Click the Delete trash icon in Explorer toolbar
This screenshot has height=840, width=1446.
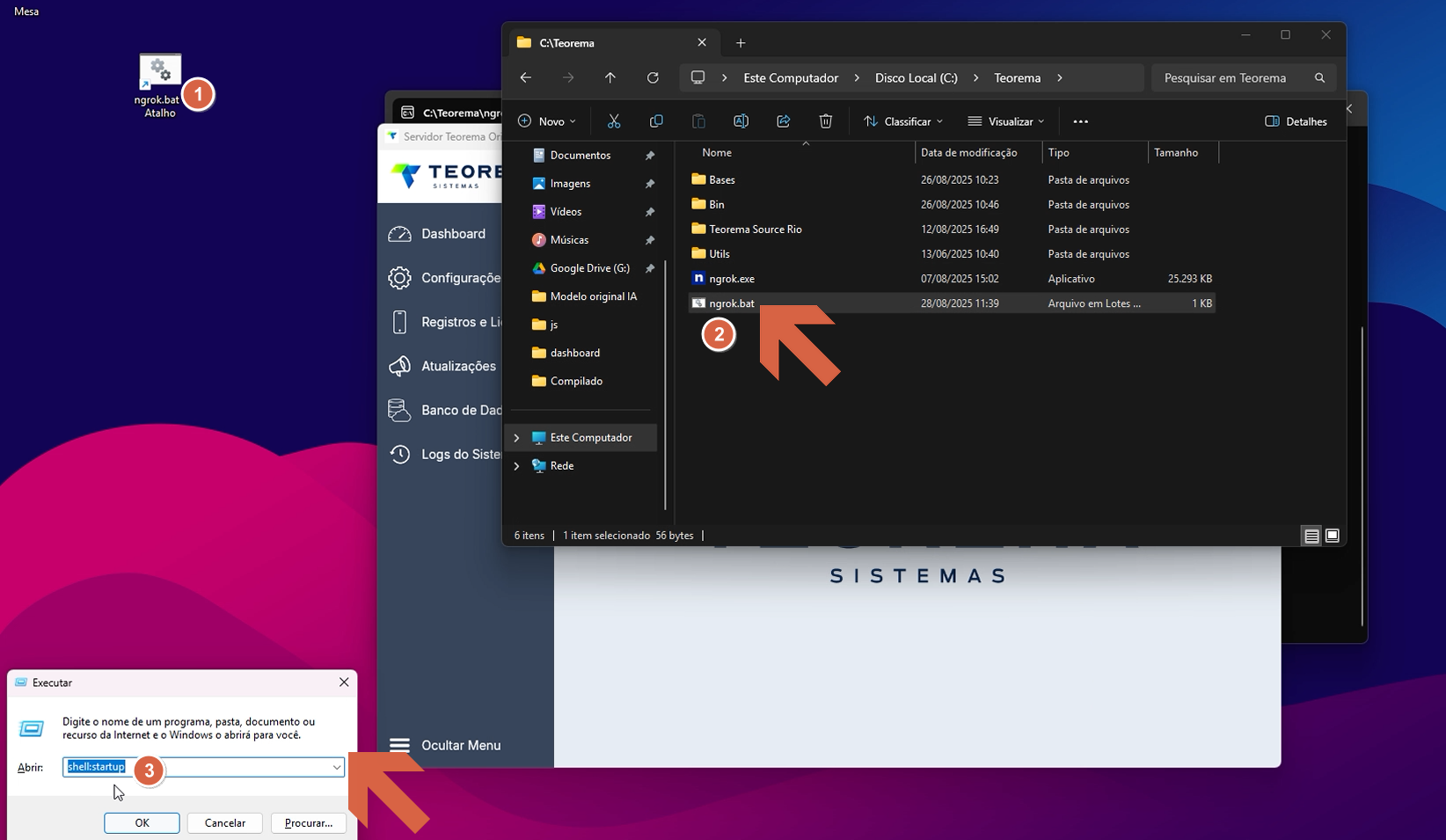[825, 121]
